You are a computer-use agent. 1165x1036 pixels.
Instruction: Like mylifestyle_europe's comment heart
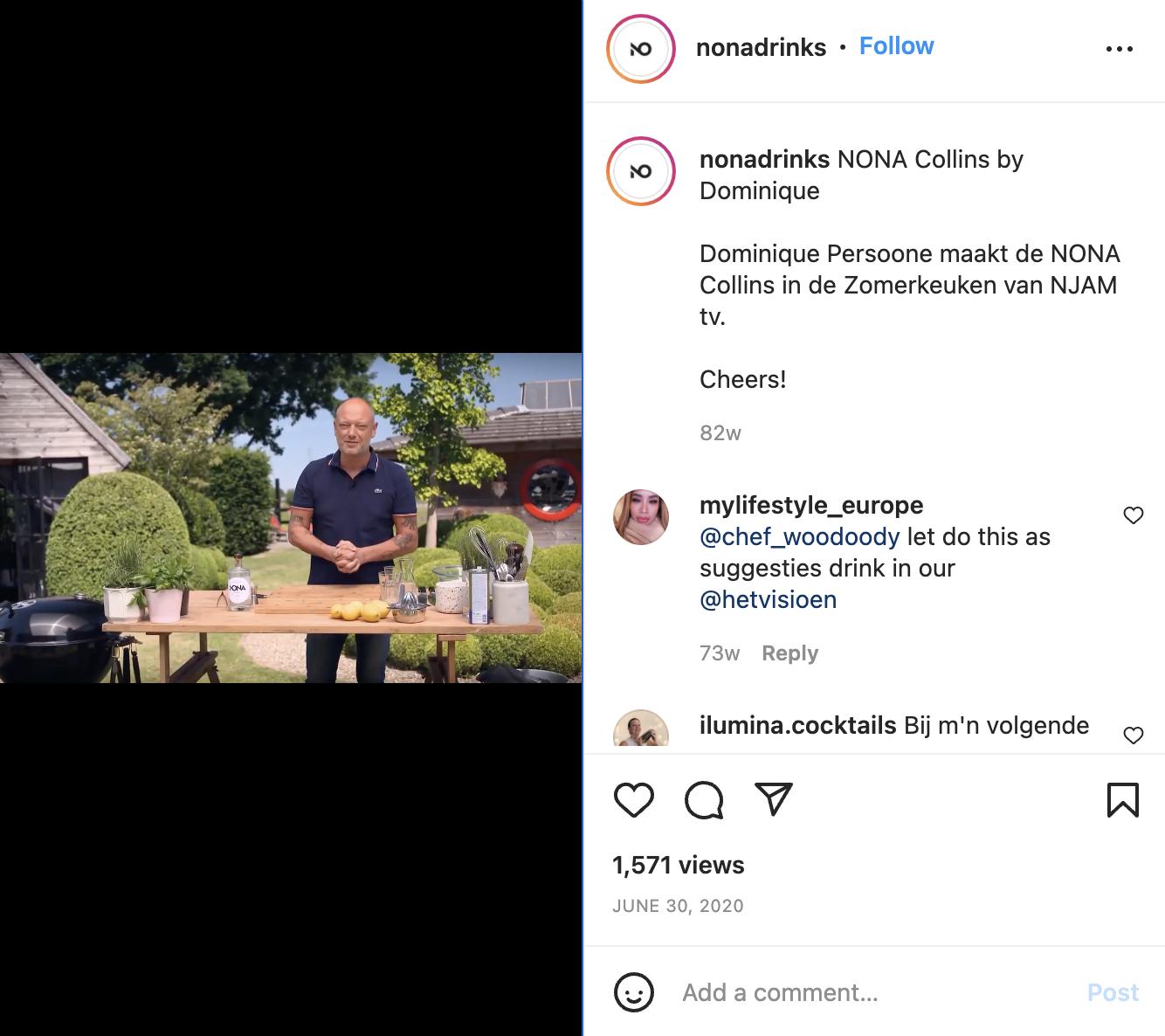click(1133, 515)
